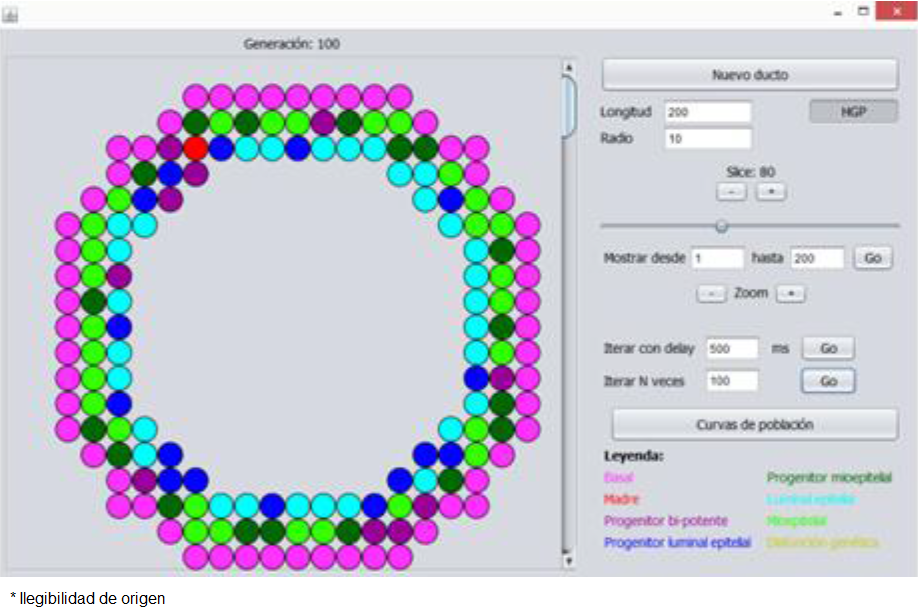Click the slice slider handle

[721, 226]
